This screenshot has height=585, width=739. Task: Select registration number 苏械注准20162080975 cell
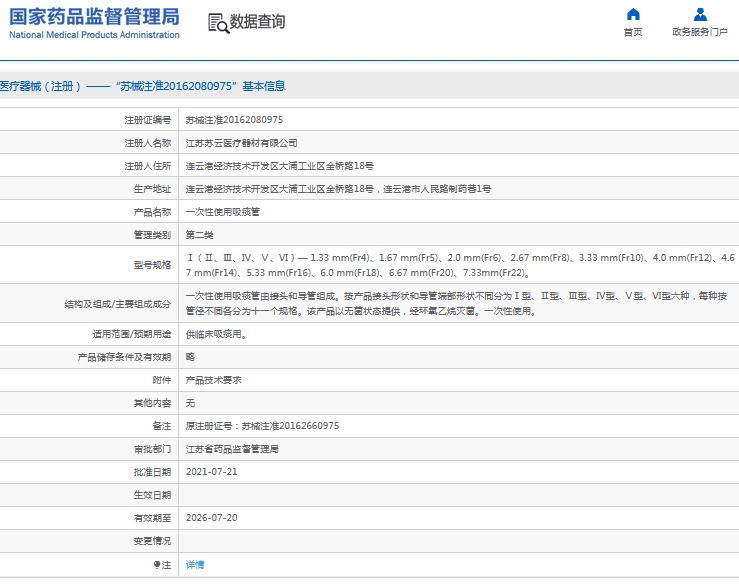[234, 120]
